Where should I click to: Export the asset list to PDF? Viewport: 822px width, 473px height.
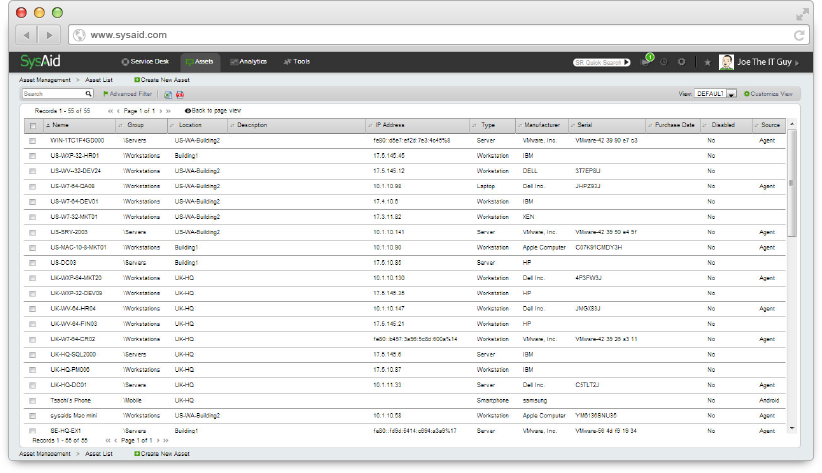point(180,94)
